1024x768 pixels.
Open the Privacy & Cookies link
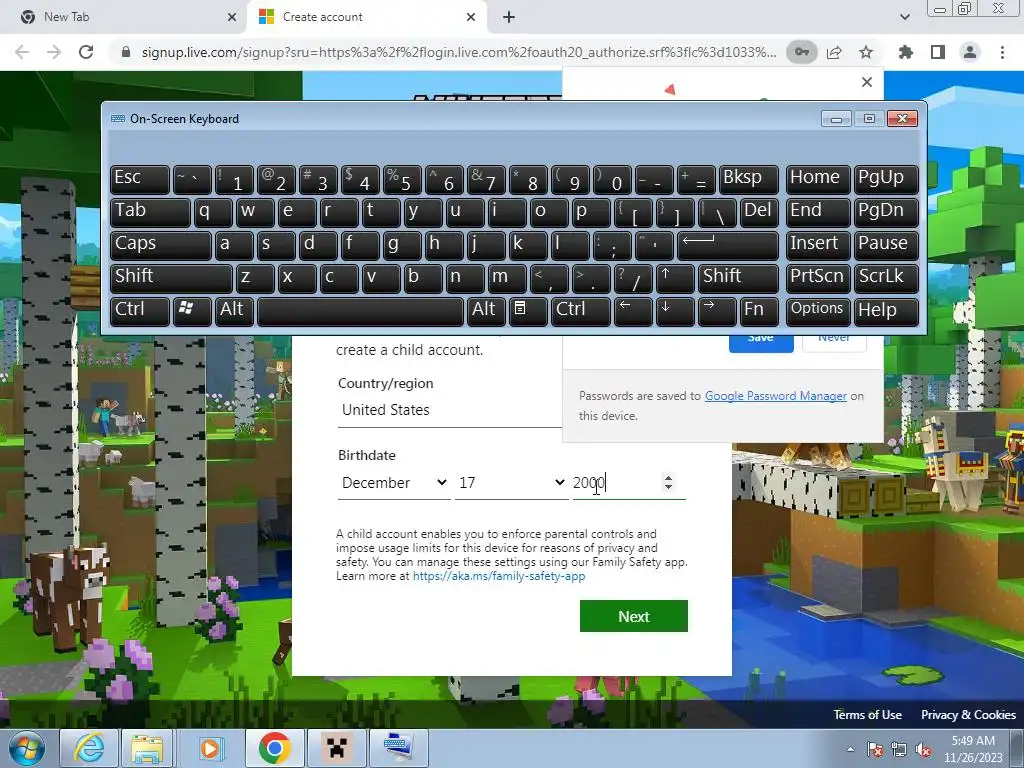pos(968,714)
